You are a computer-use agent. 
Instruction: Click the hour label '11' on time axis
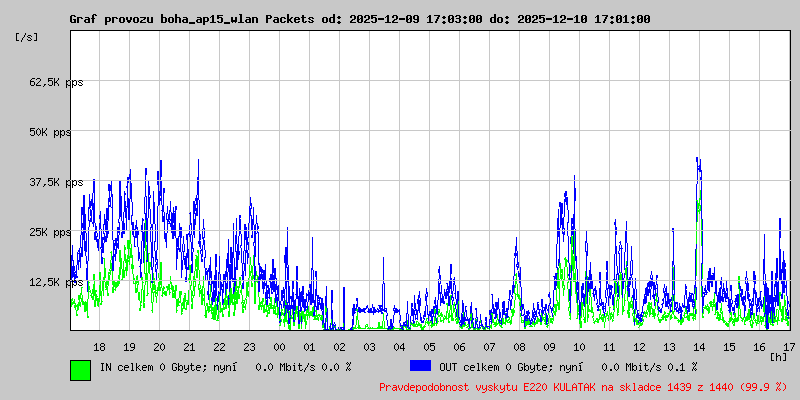coord(609,347)
